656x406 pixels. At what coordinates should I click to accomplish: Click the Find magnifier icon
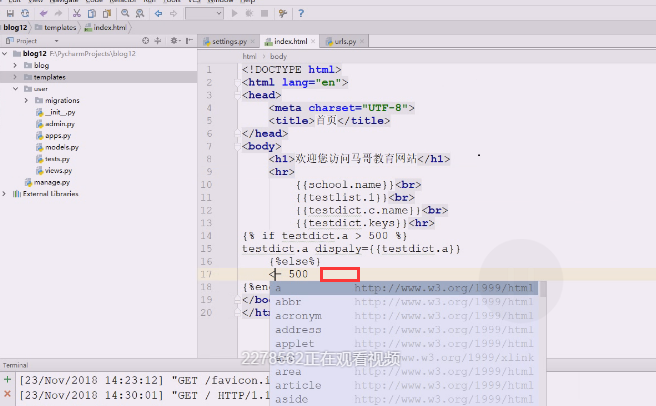pyautogui.click(x=125, y=13)
